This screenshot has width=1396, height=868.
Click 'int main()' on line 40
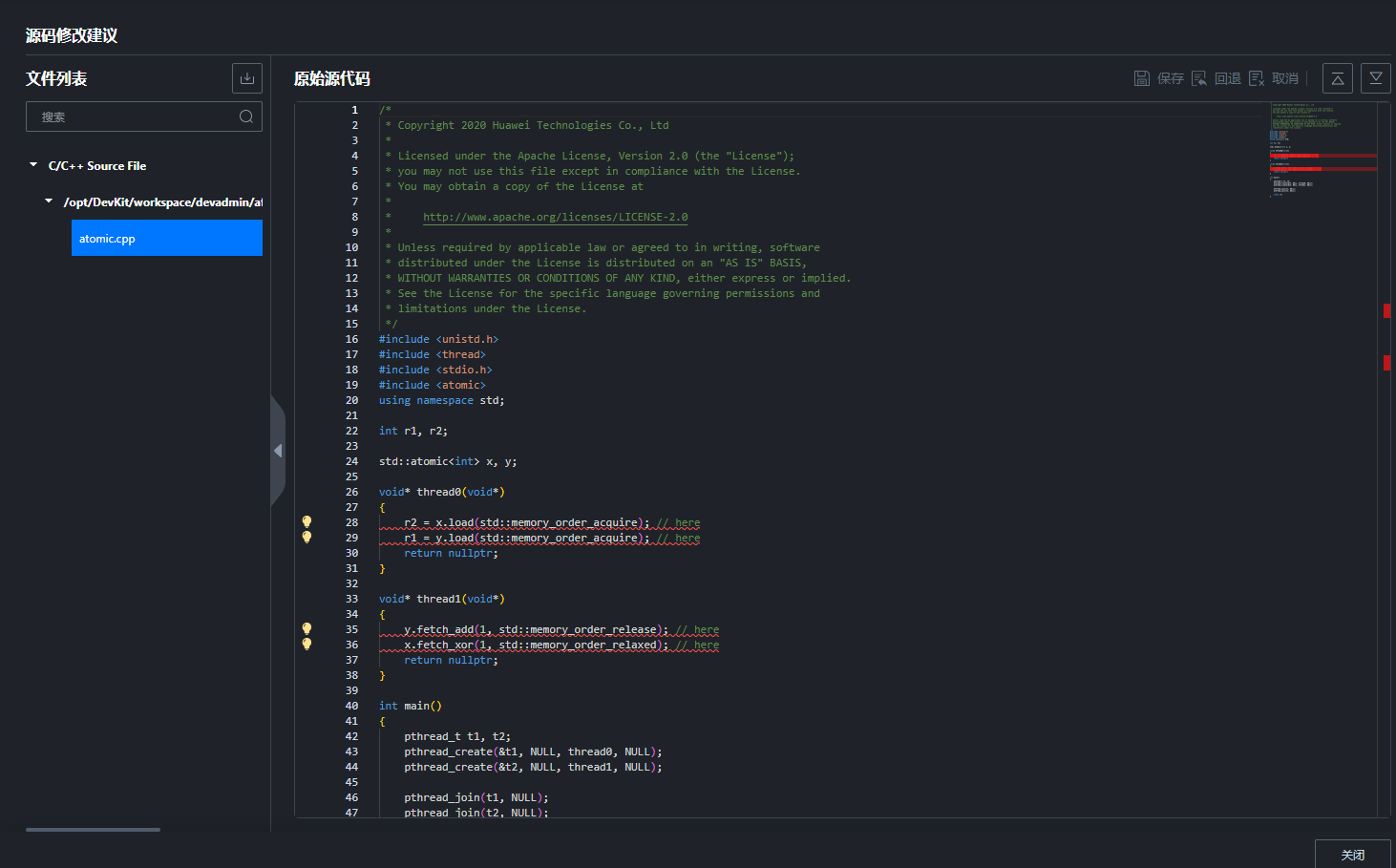(x=410, y=706)
